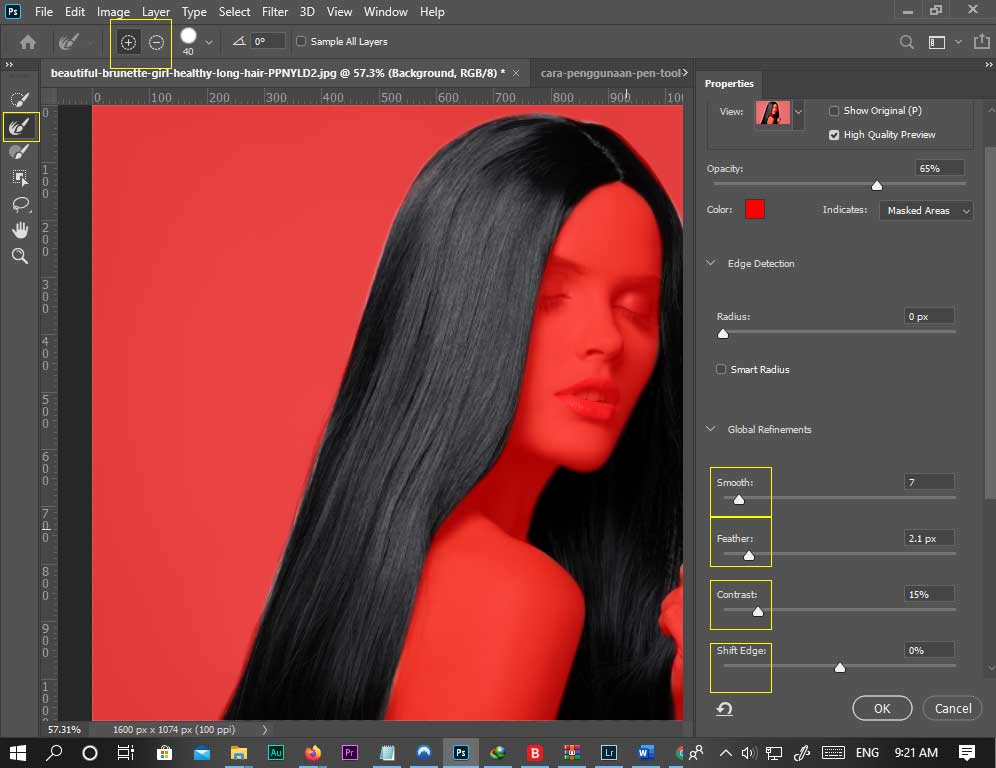Open workspace switcher dropdown arrow

pyautogui.click(x=958, y=42)
